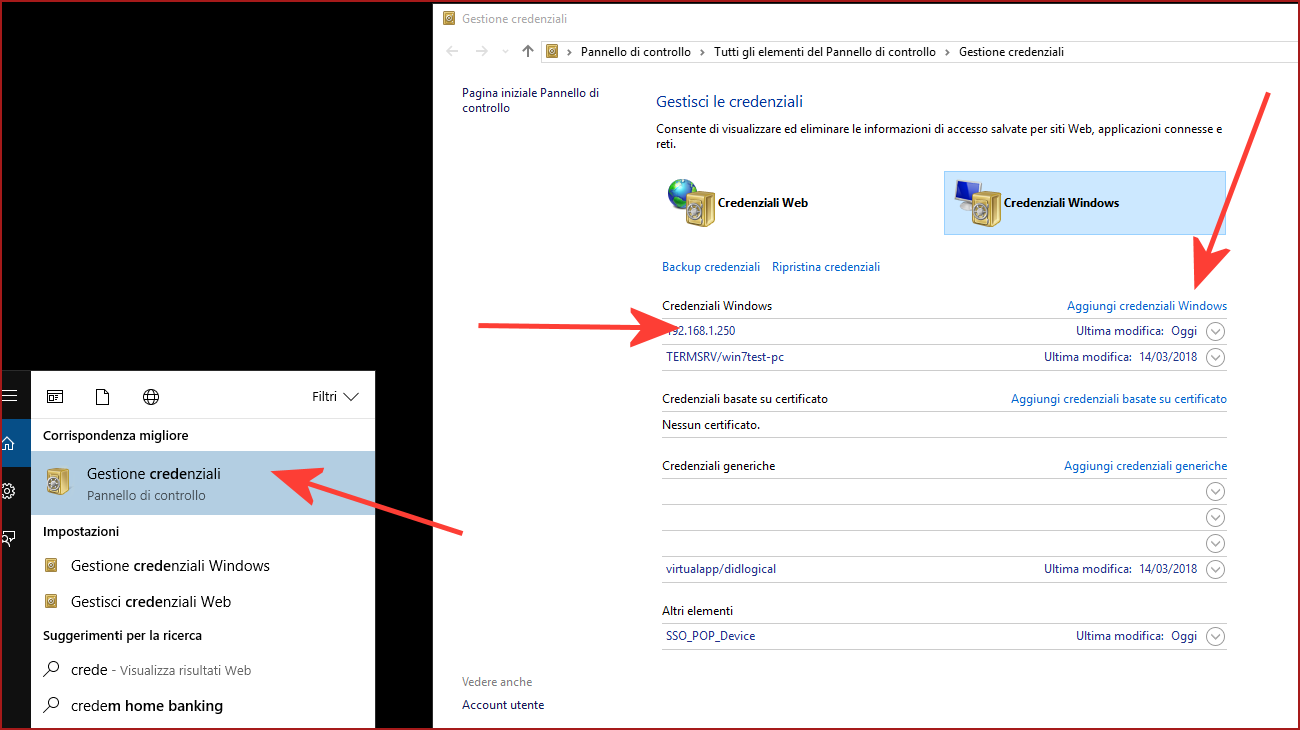Screen dimensions: 1300x730
Task: Open recent locations dropdown arrow
Action: tap(505, 52)
